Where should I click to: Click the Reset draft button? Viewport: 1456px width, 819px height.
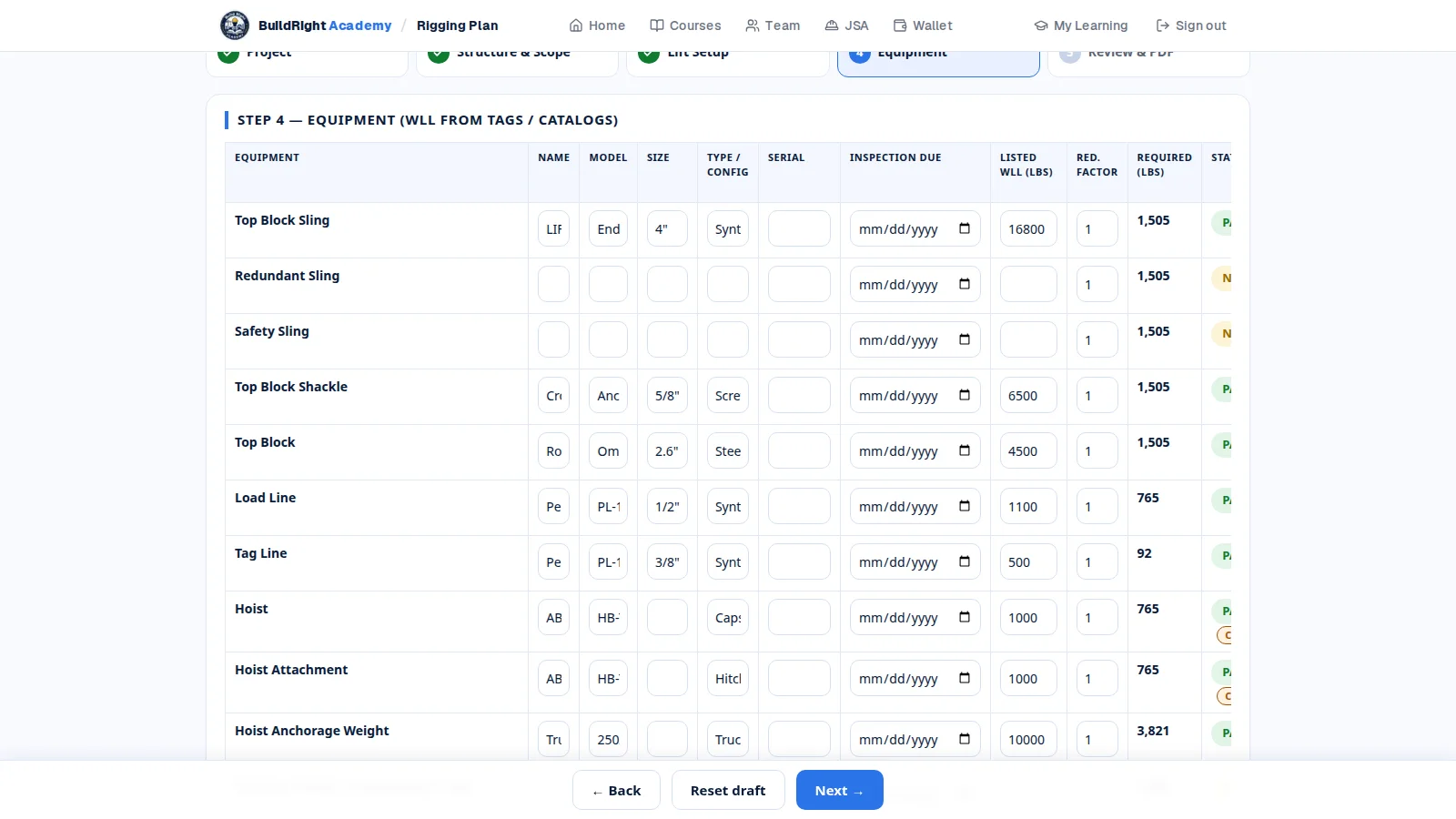tap(728, 790)
